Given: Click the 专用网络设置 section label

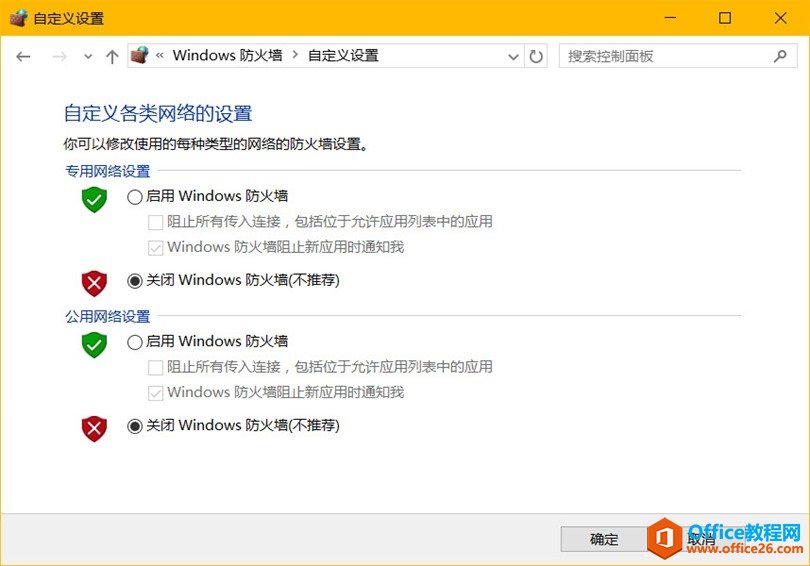Looking at the screenshot, I should (x=107, y=171).
